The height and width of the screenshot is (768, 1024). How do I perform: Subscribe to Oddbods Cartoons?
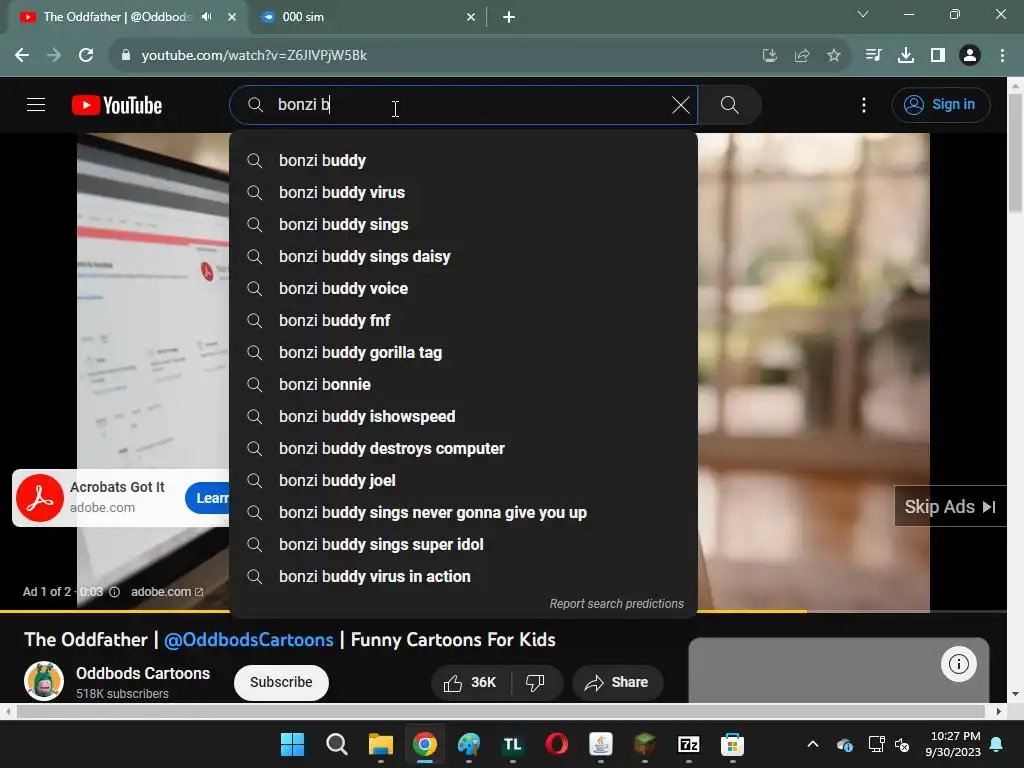pyautogui.click(x=281, y=682)
